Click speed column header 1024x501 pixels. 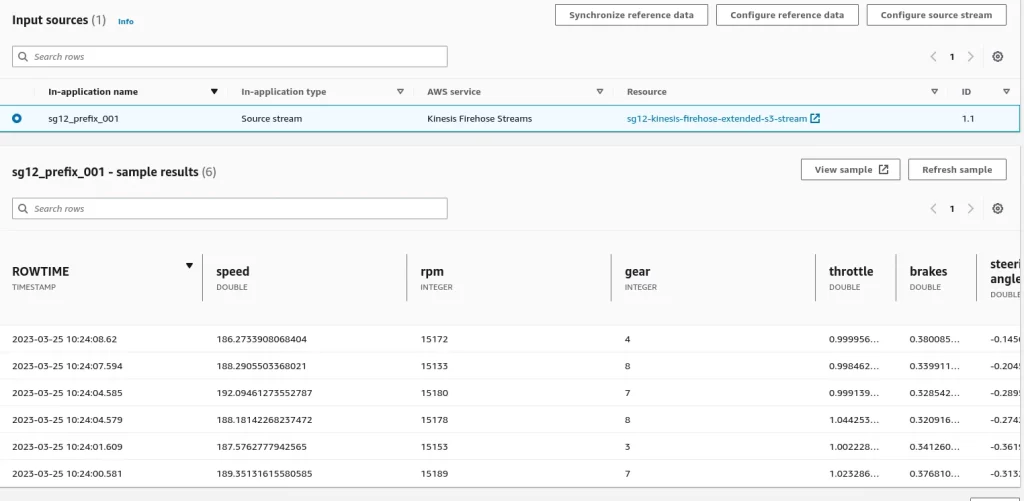tap(232, 272)
